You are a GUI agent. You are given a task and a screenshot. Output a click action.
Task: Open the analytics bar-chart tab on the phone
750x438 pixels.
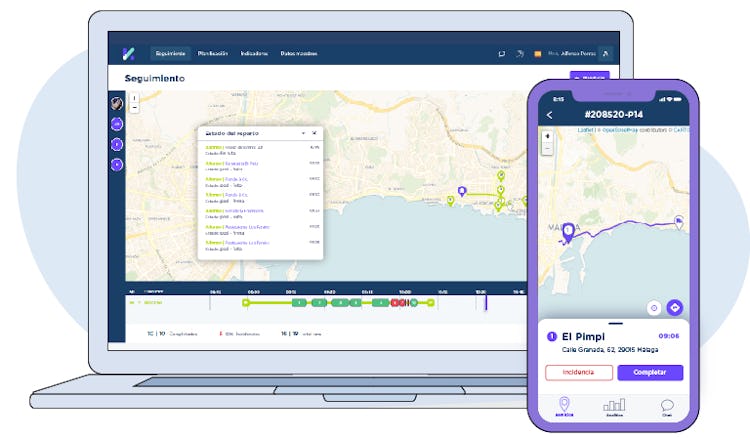point(614,407)
